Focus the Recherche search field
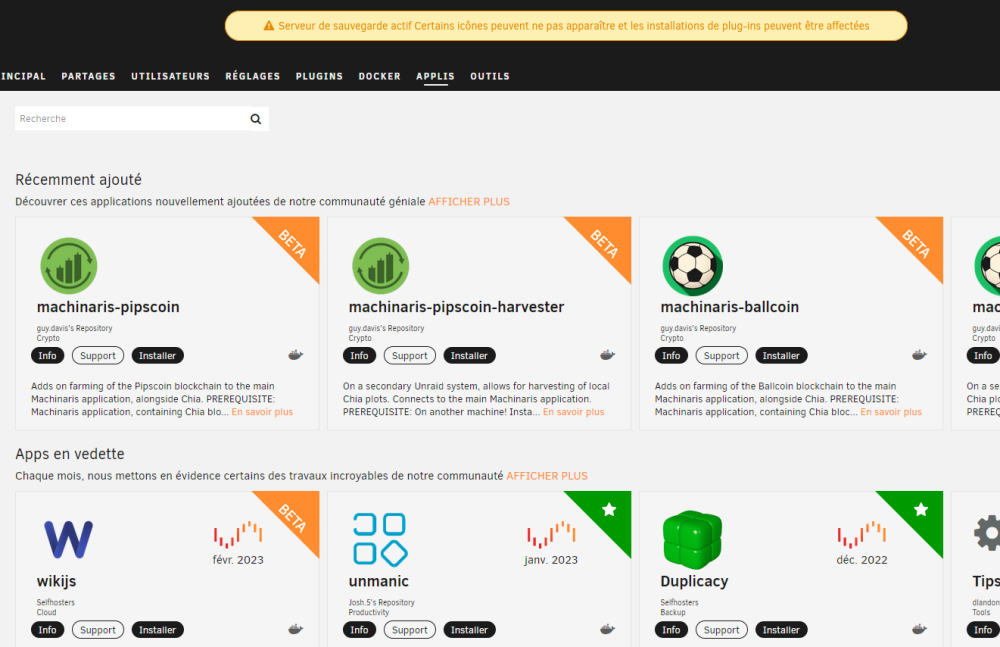 [142, 119]
